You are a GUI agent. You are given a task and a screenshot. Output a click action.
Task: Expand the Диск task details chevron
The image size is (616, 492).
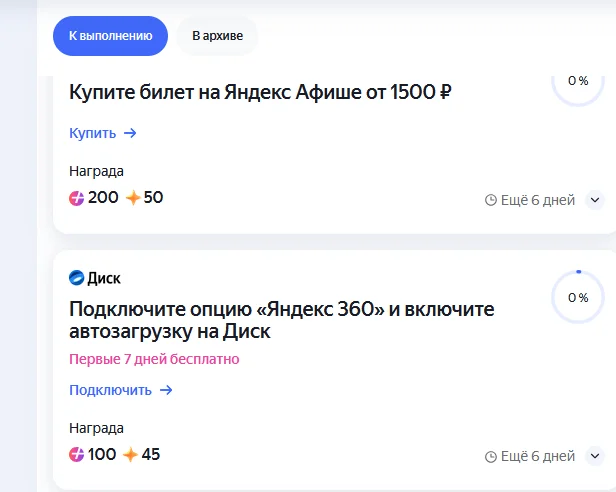595,456
